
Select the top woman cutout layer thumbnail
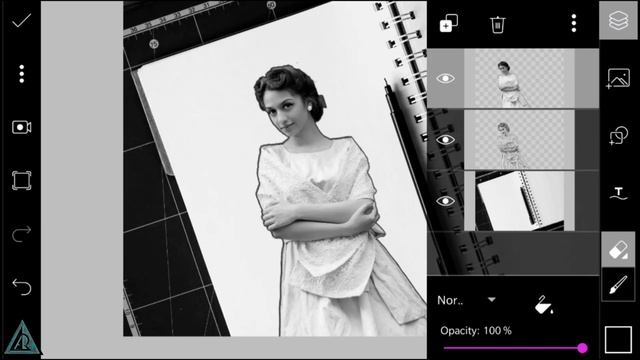[519, 78]
